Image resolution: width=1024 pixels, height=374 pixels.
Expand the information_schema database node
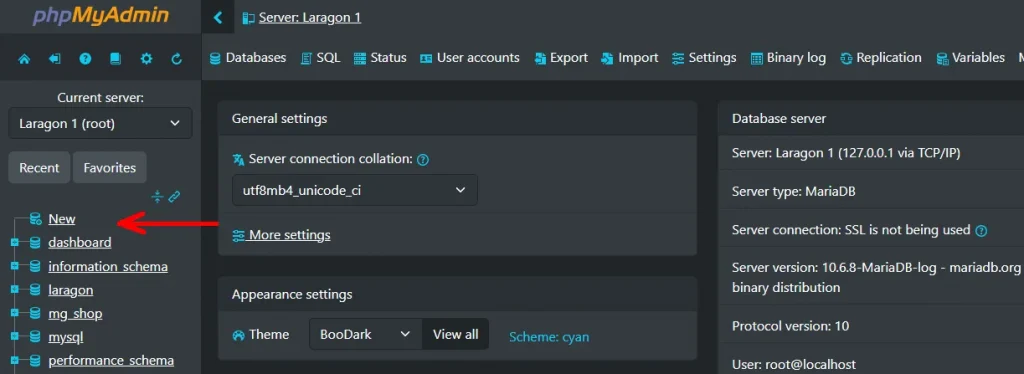pyautogui.click(x=14, y=267)
